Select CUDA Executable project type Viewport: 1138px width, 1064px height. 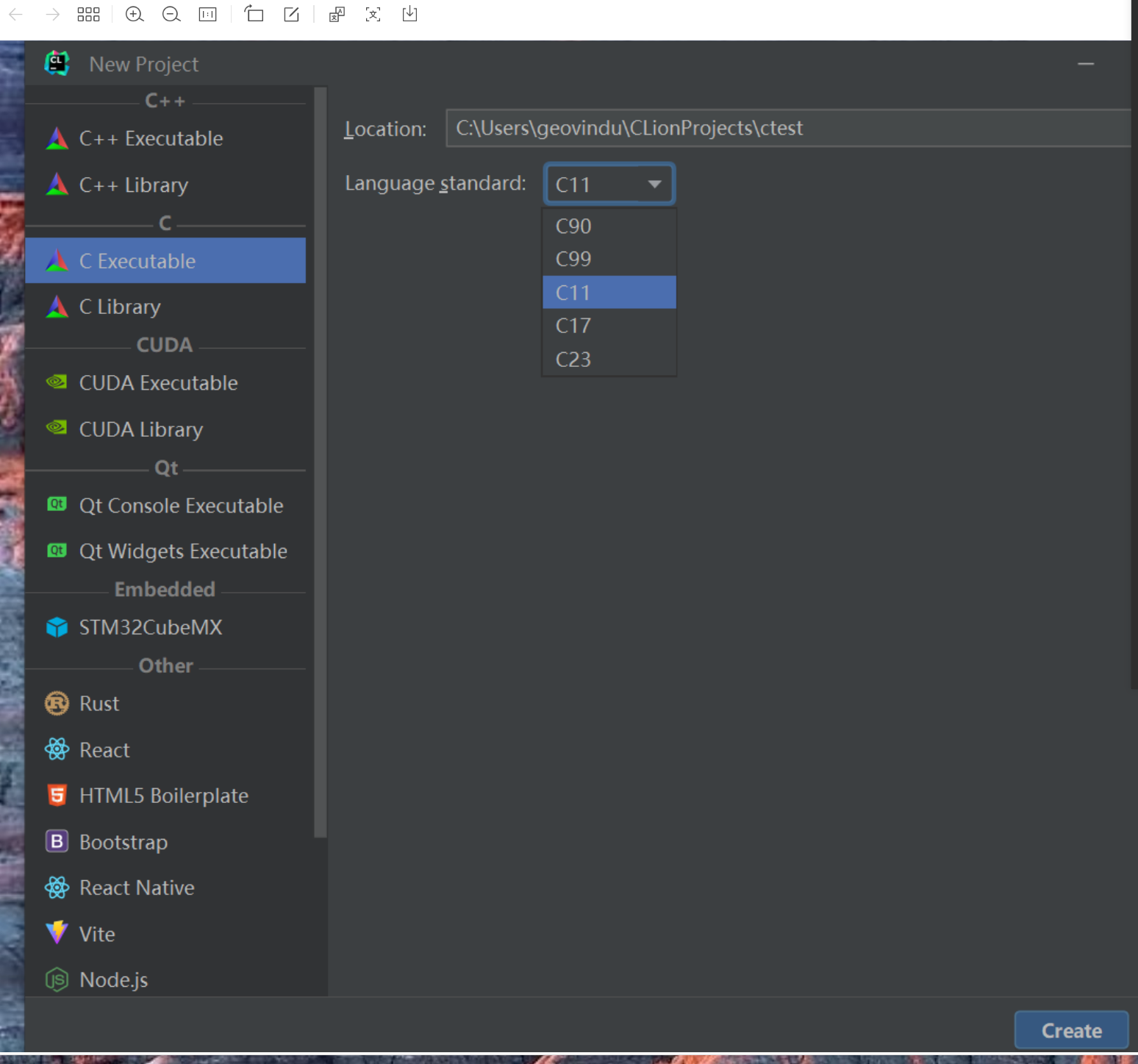[165, 382]
